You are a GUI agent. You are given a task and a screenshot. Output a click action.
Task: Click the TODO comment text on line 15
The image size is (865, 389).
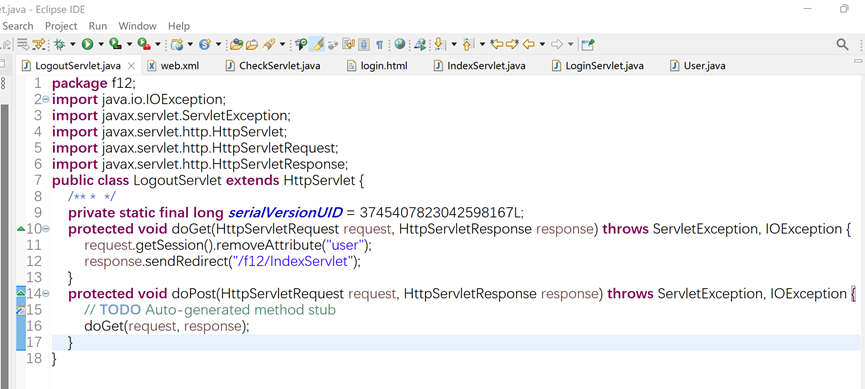pyautogui.click(x=210, y=310)
